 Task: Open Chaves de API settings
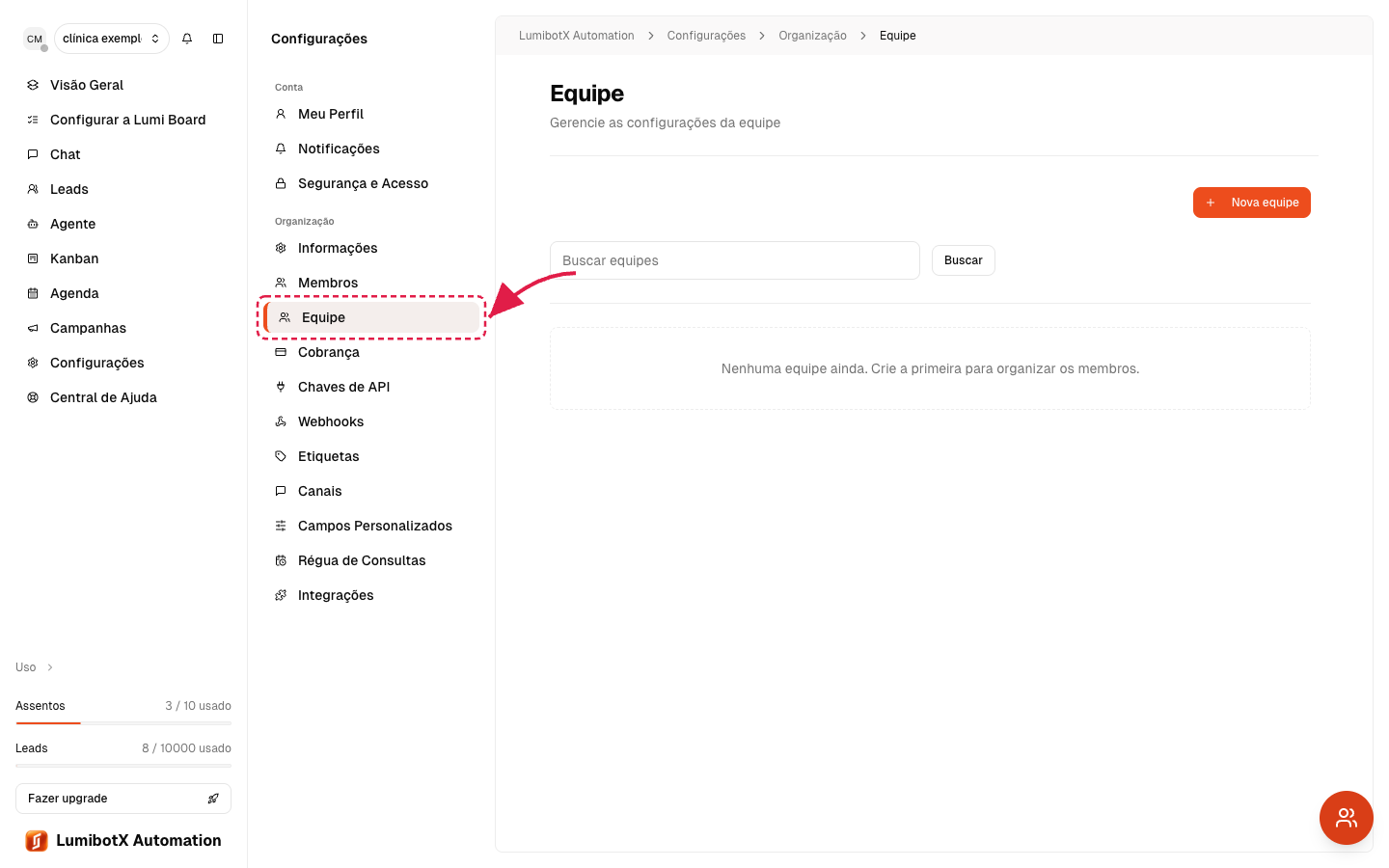[371, 387]
